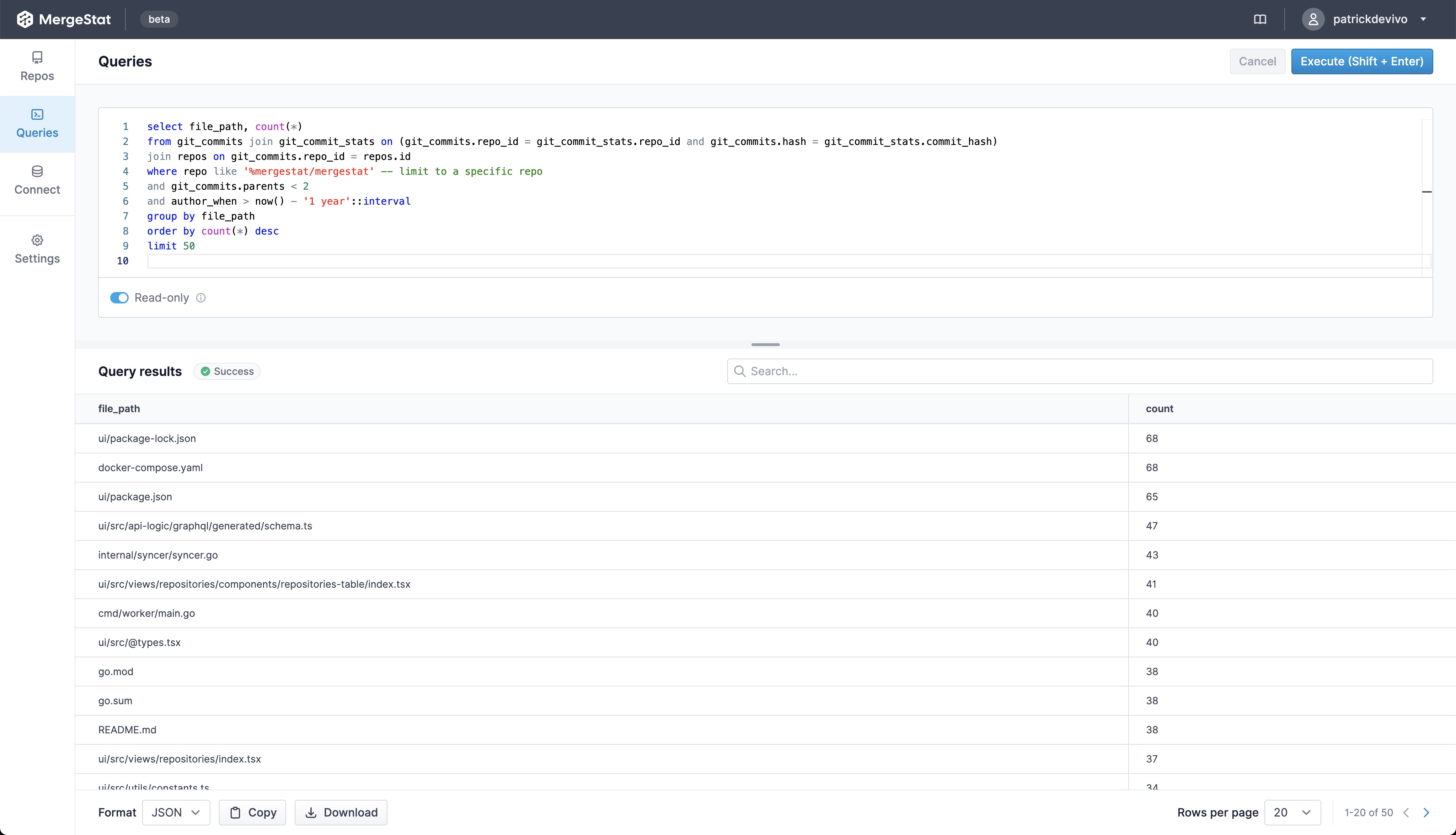
Task: Click the user avatar icon
Action: (1313, 20)
